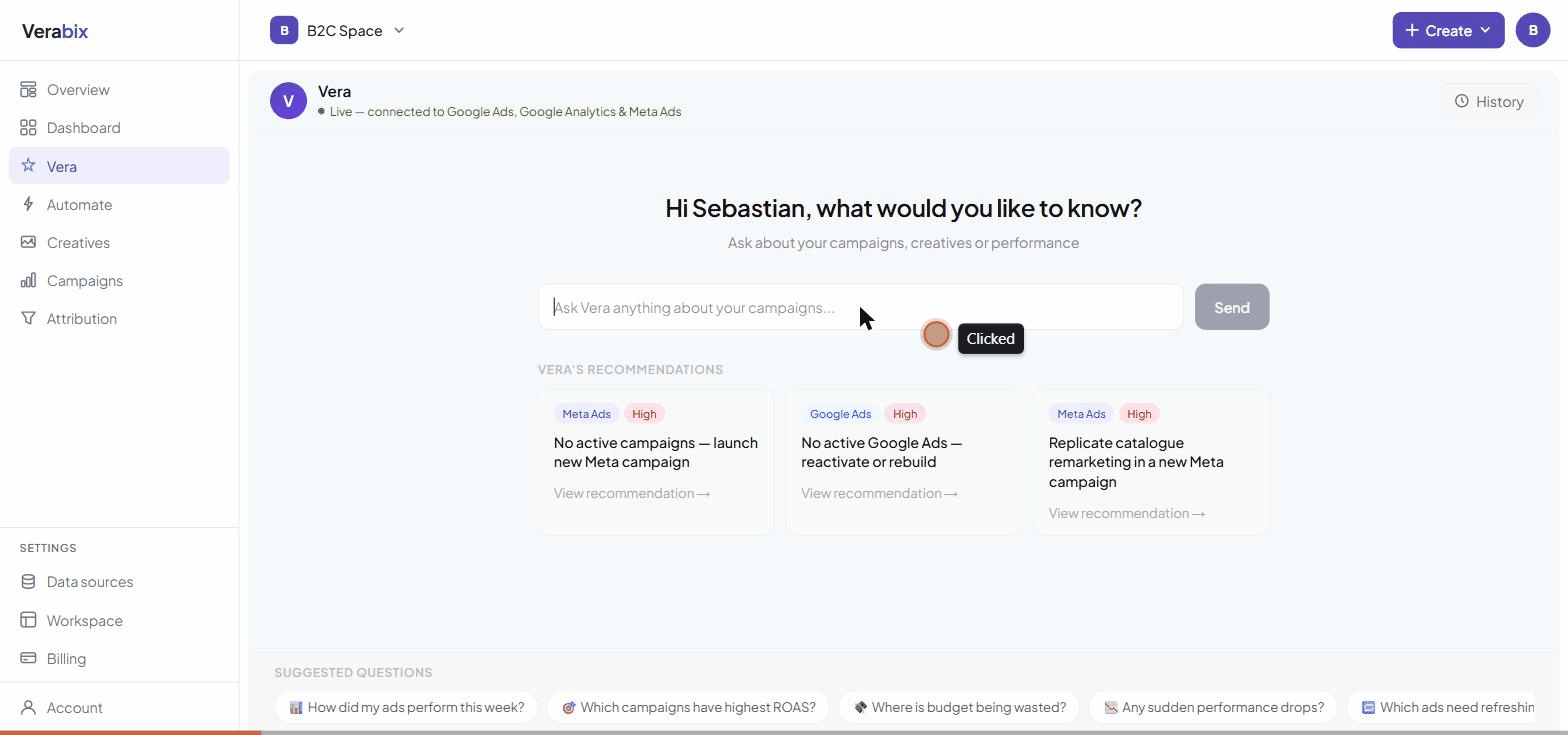Open the Dashboard section
Screen dimensions: 1568x735
point(119,128)
